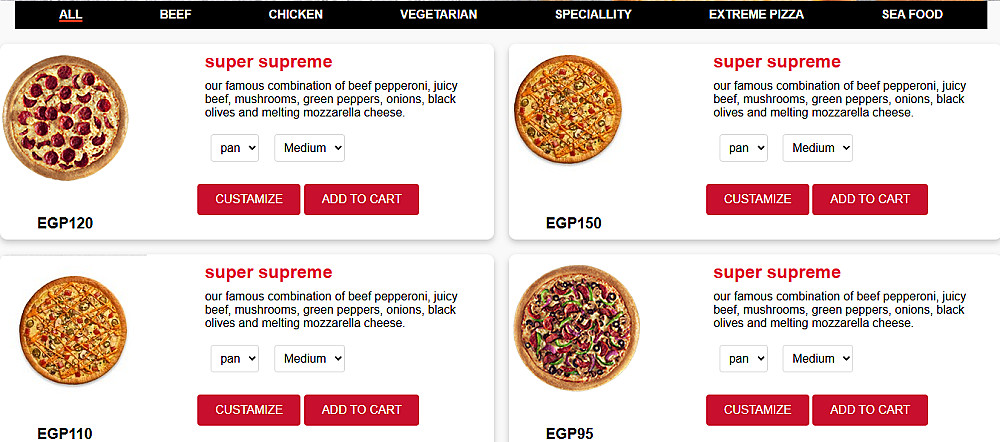Image resolution: width=1000 pixels, height=442 pixels.
Task: Open the EXTREME PIZZA category
Action: tap(756, 15)
